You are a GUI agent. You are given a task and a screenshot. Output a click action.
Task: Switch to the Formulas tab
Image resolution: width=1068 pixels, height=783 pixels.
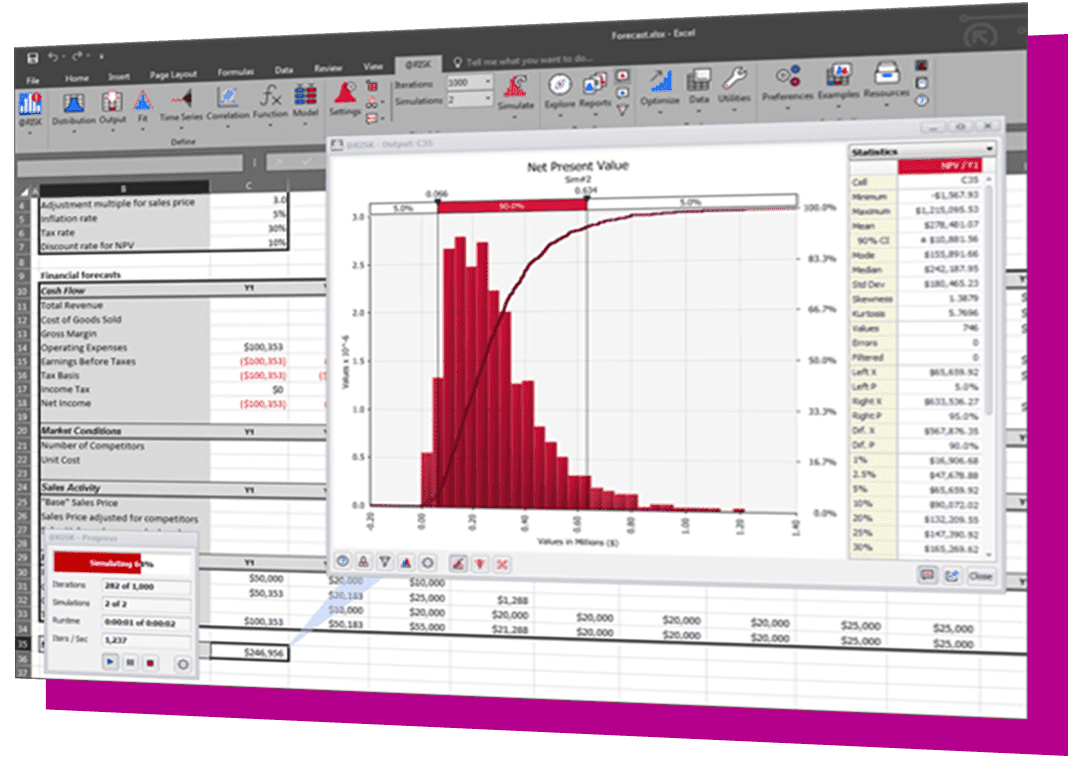[236, 72]
